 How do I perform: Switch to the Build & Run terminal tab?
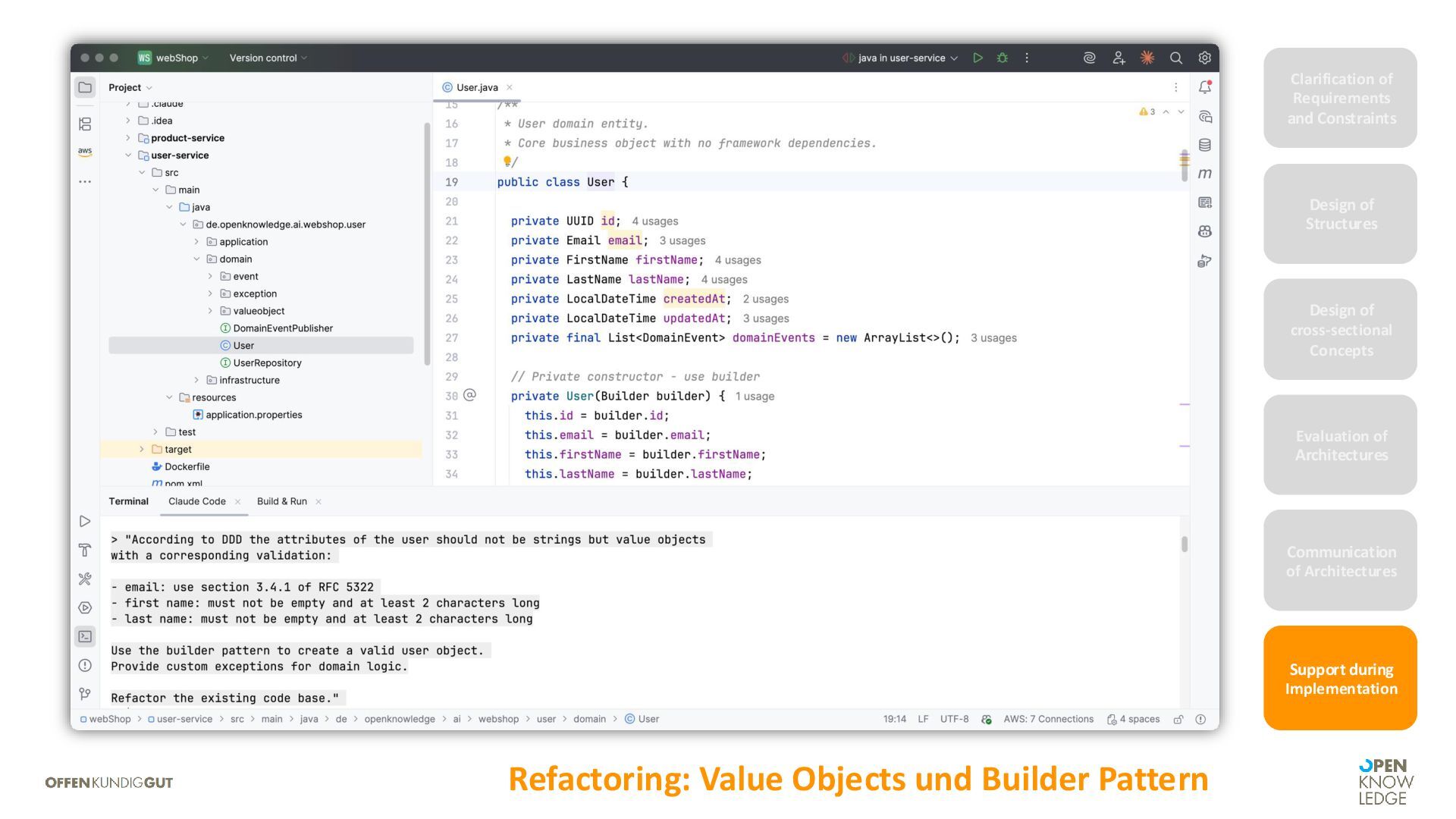[281, 501]
